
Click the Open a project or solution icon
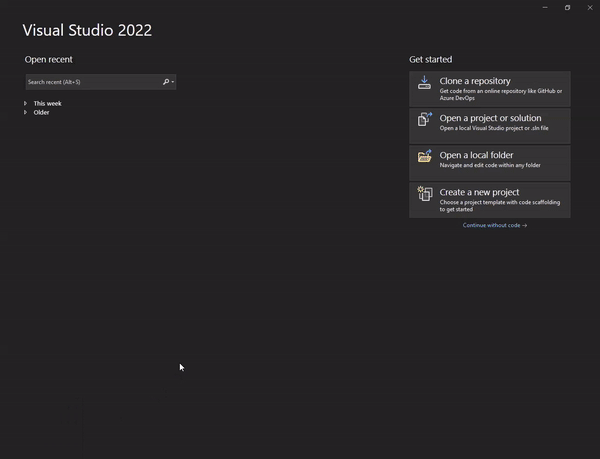pos(425,119)
